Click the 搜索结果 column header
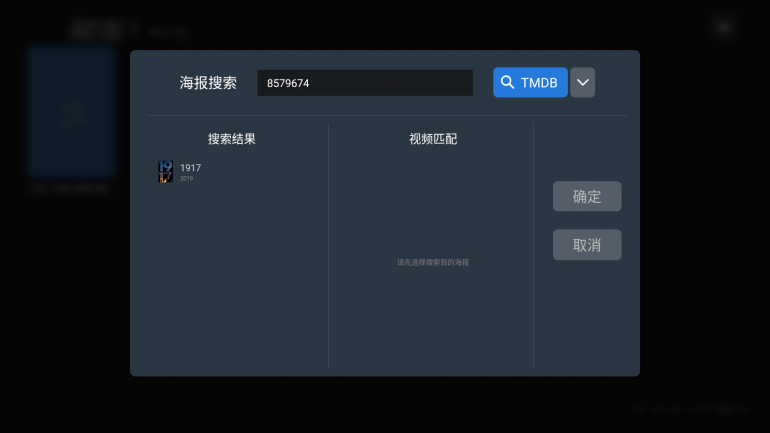 pos(238,139)
